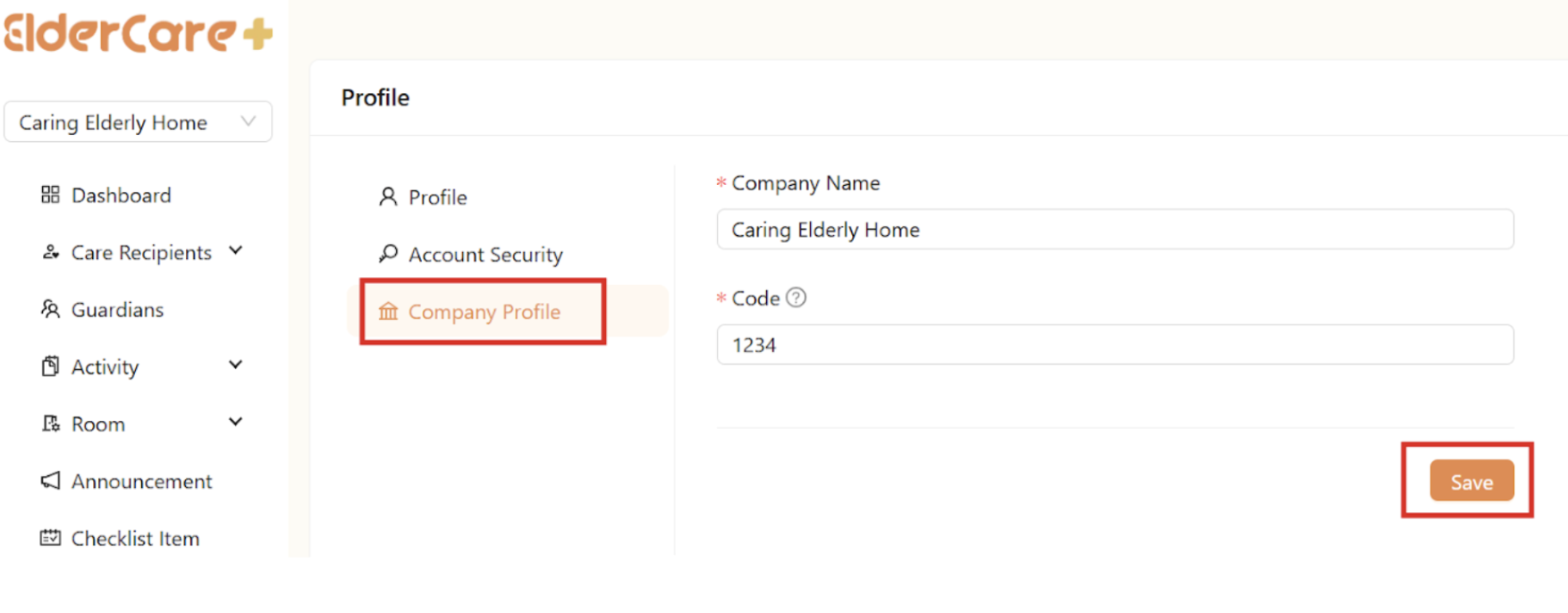The image size is (1568, 613).
Task: Switch to the Account Security tab
Action: click(485, 254)
